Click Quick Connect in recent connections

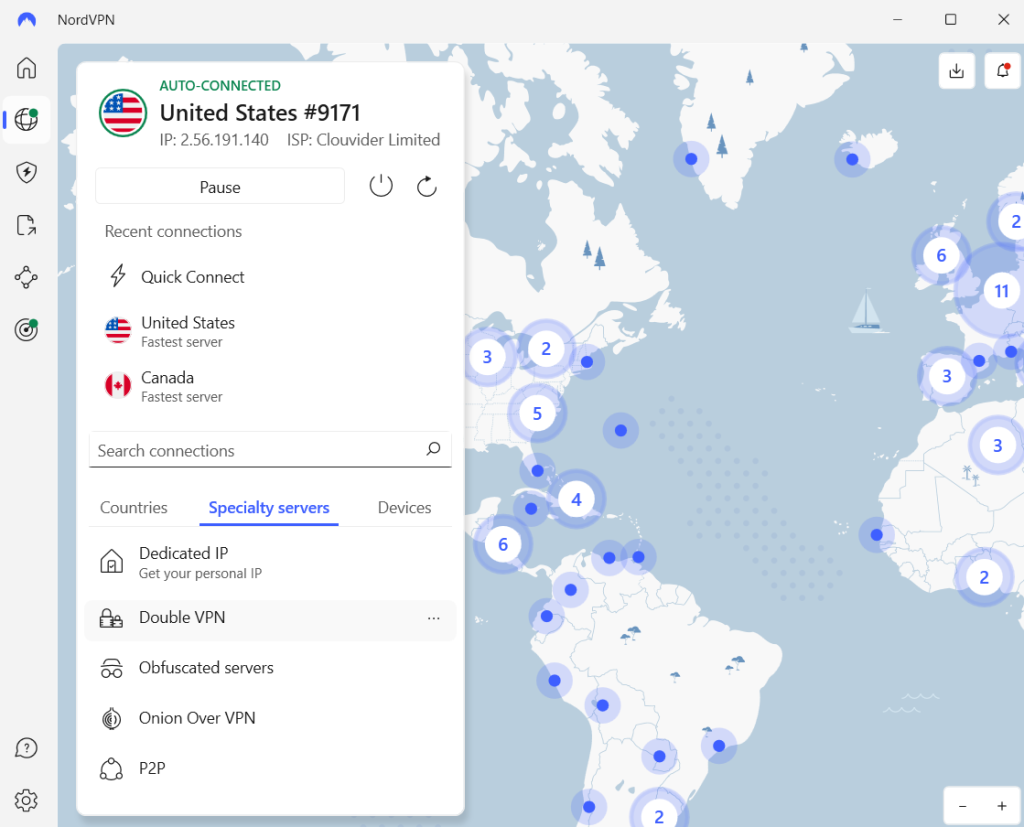tap(192, 277)
